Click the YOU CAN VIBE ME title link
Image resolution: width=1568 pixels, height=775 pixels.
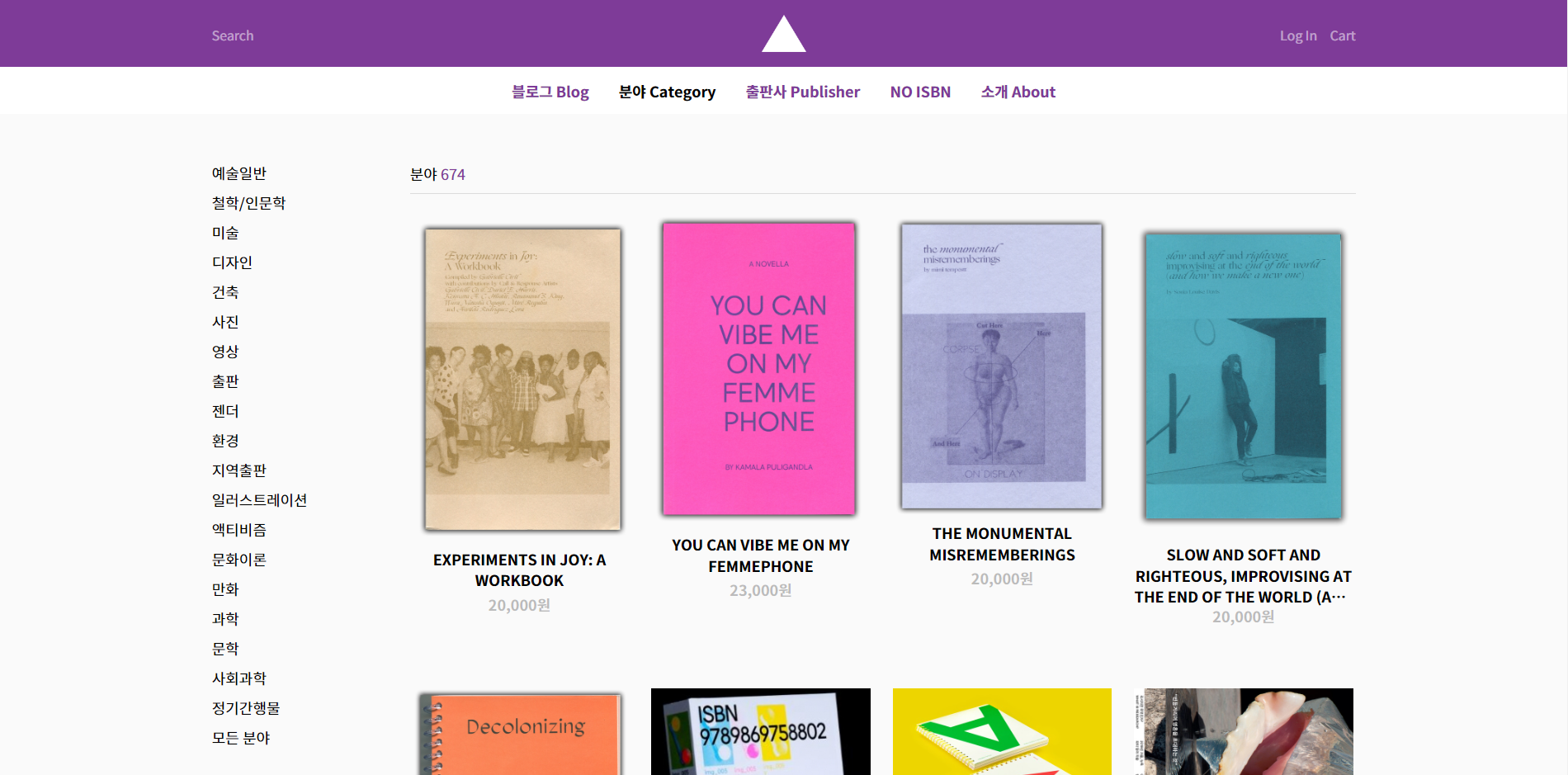pyautogui.click(x=760, y=555)
